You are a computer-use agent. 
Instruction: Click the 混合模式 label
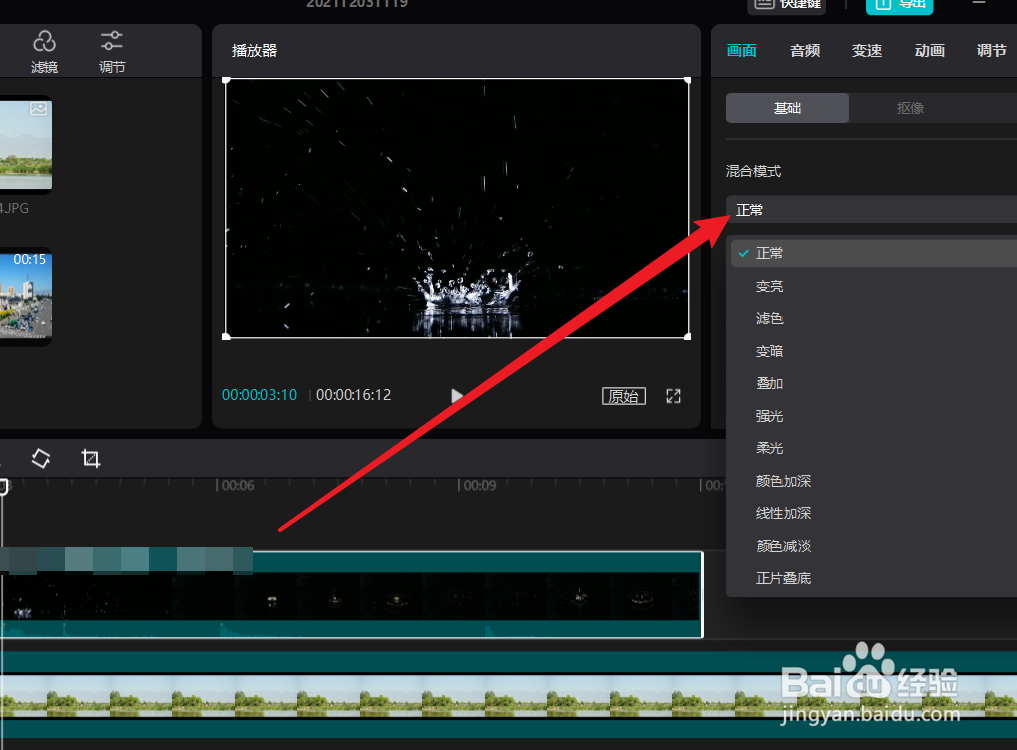[753, 171]
